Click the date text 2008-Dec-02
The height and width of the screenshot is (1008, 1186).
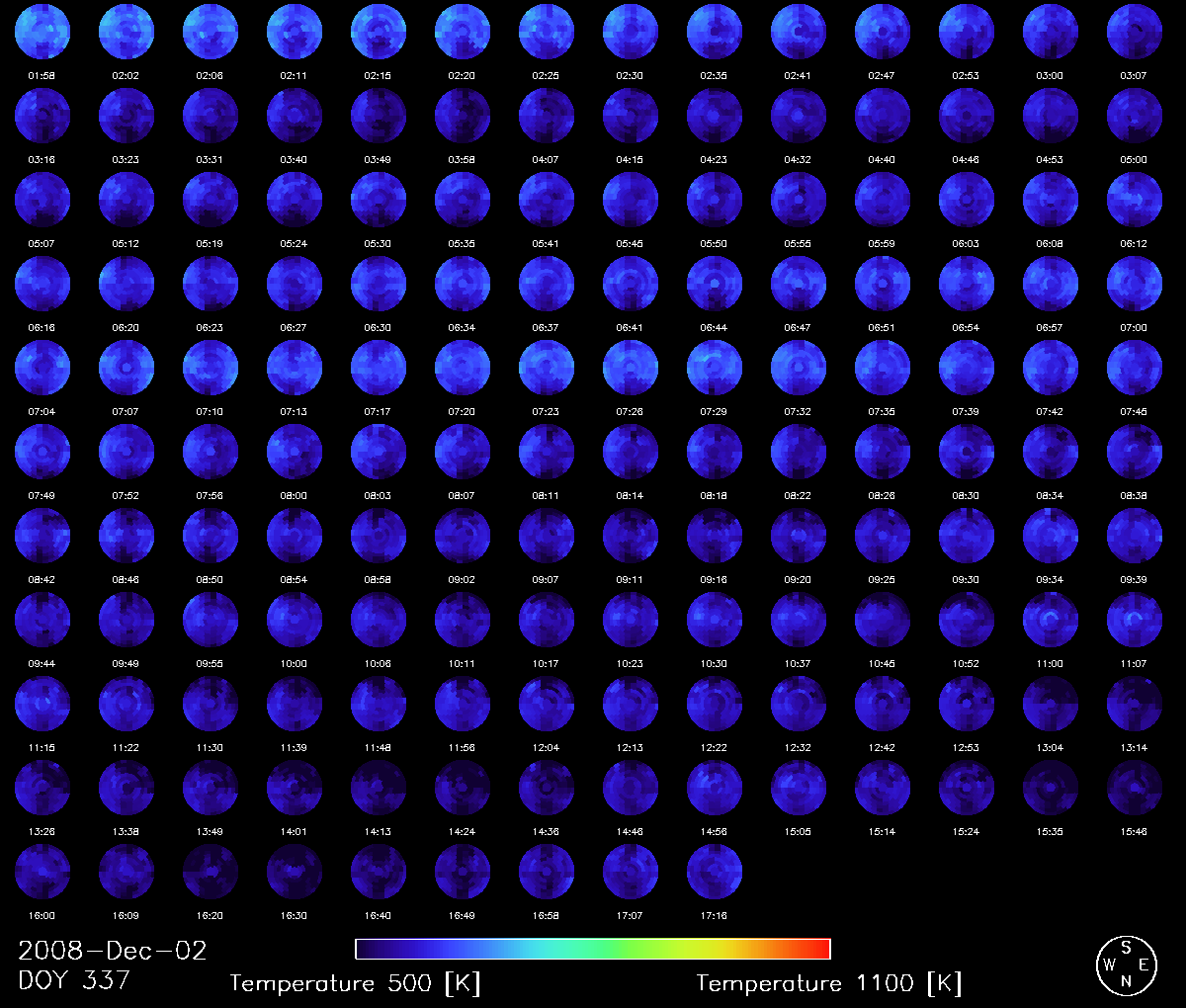113,951
